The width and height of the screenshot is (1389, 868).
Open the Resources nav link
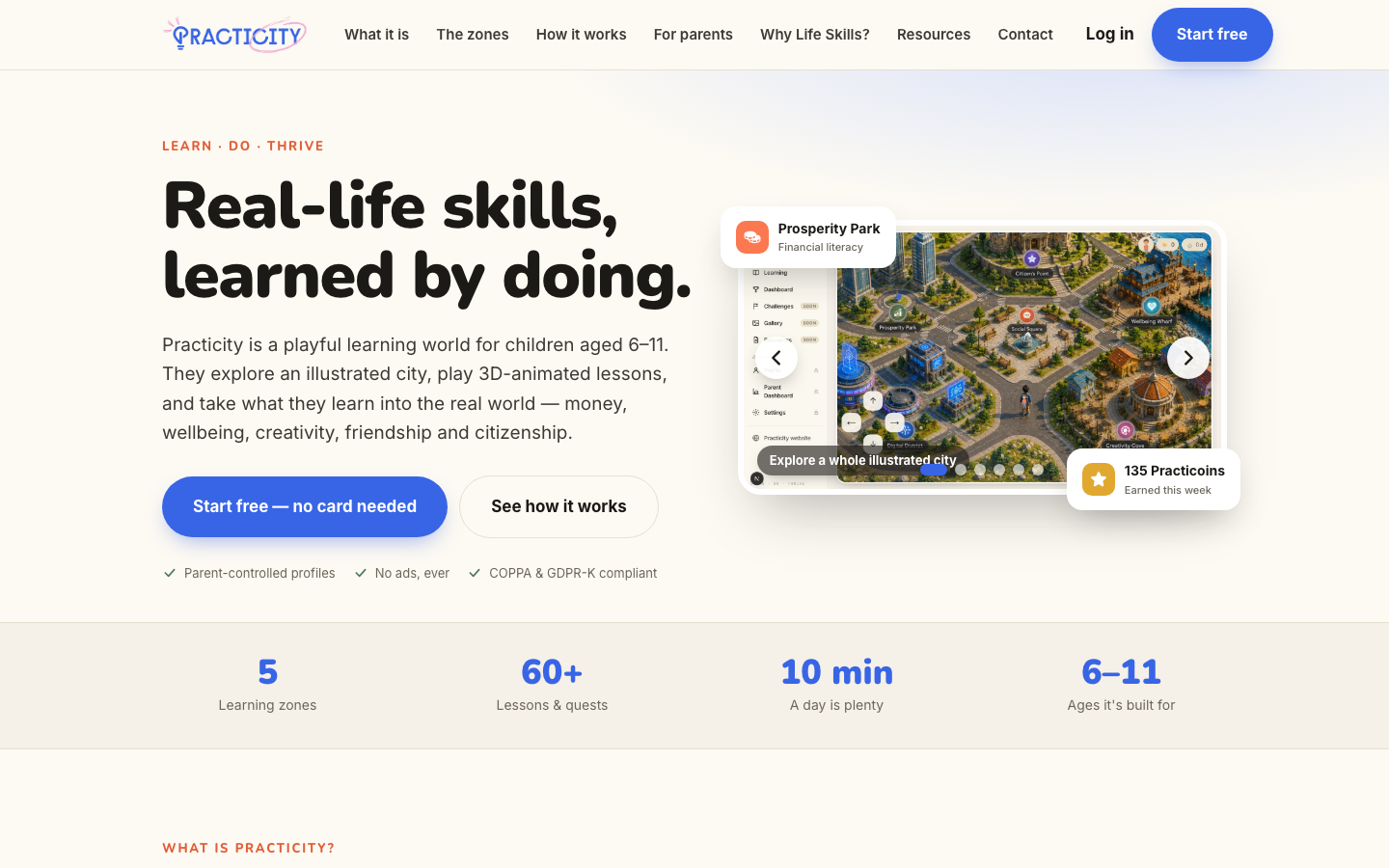tap(934, 35)
